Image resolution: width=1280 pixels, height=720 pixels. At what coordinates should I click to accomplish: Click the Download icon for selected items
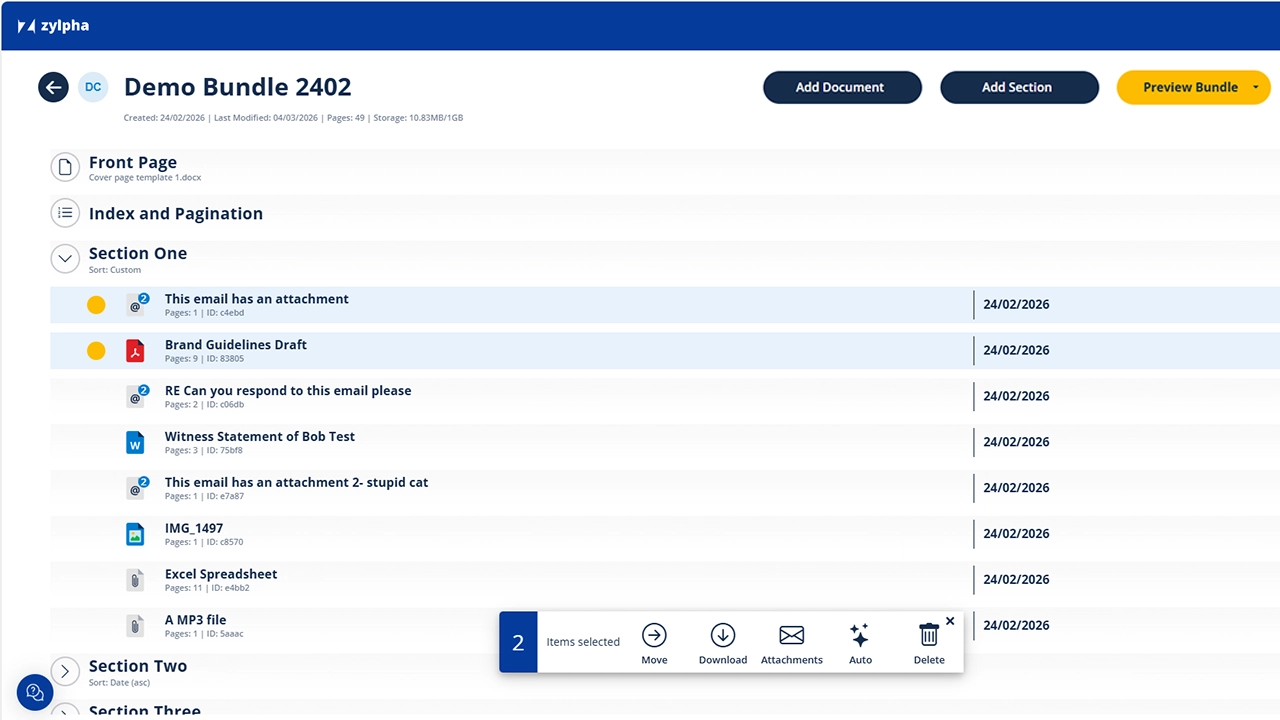tap(722, 635)
